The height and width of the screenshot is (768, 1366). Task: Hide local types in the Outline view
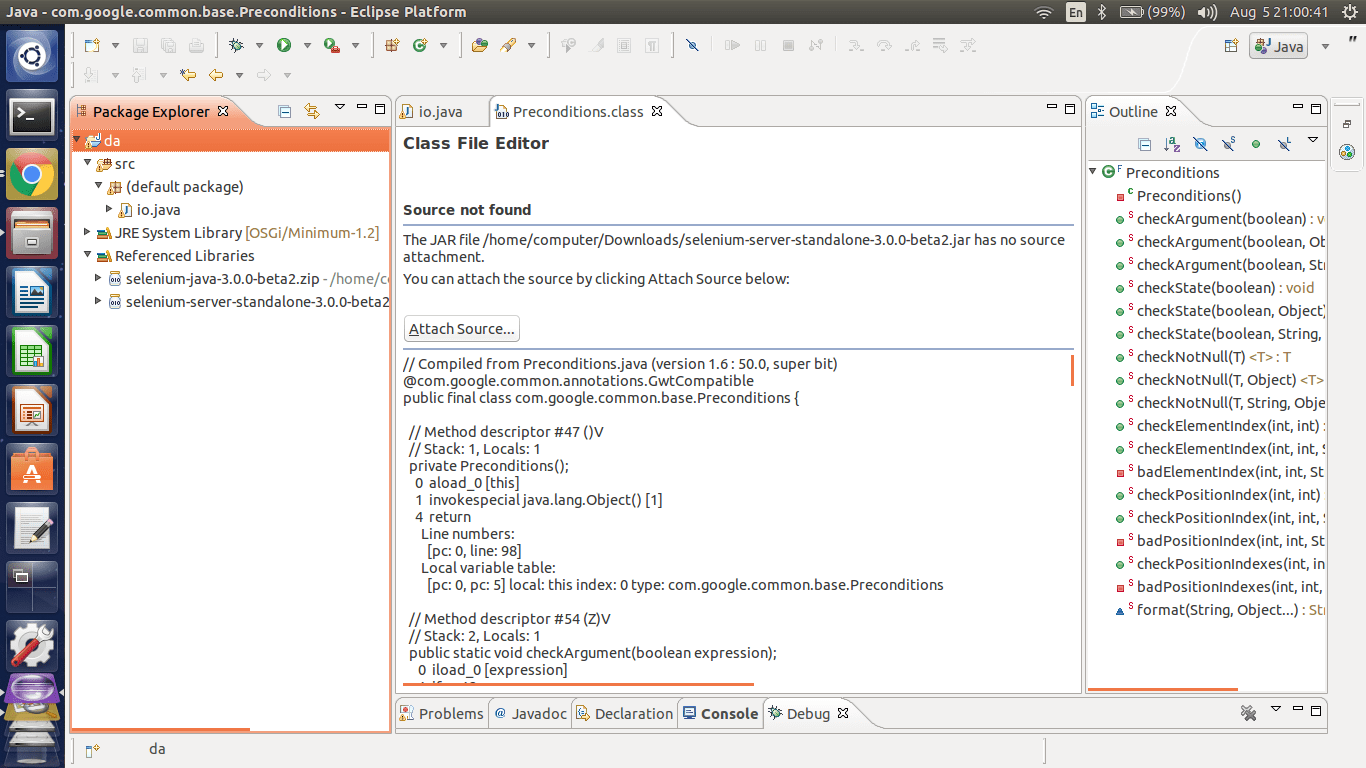(1284, 142)
